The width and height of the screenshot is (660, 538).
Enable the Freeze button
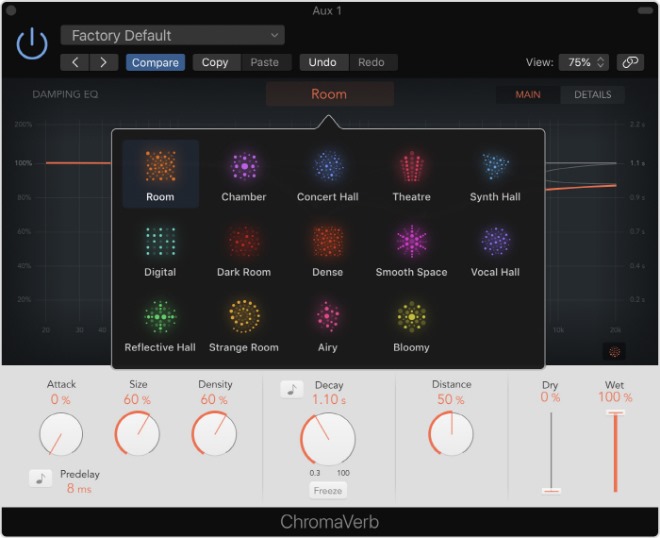(328, 491)
